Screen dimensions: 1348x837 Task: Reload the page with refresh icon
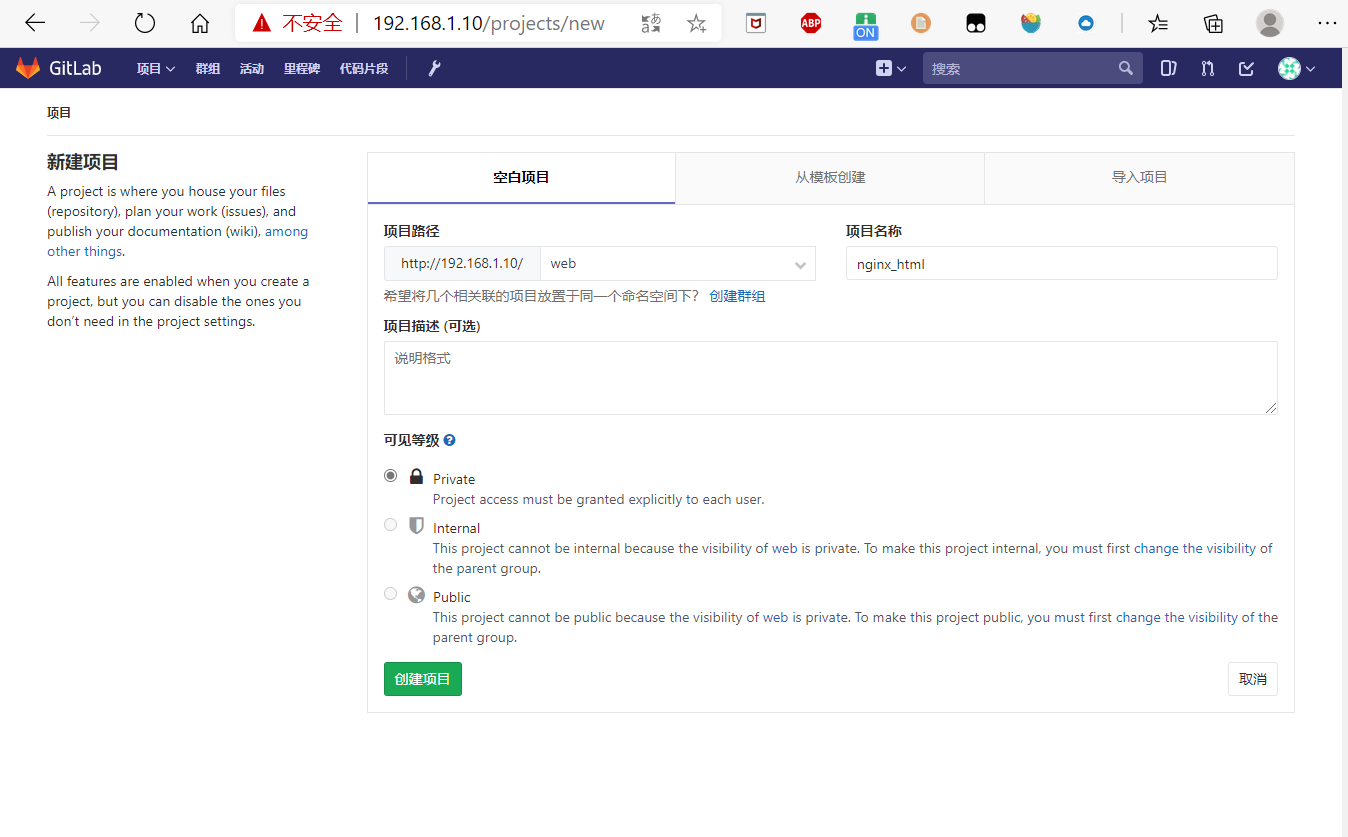pyautogui.click(x=145, y=23)
